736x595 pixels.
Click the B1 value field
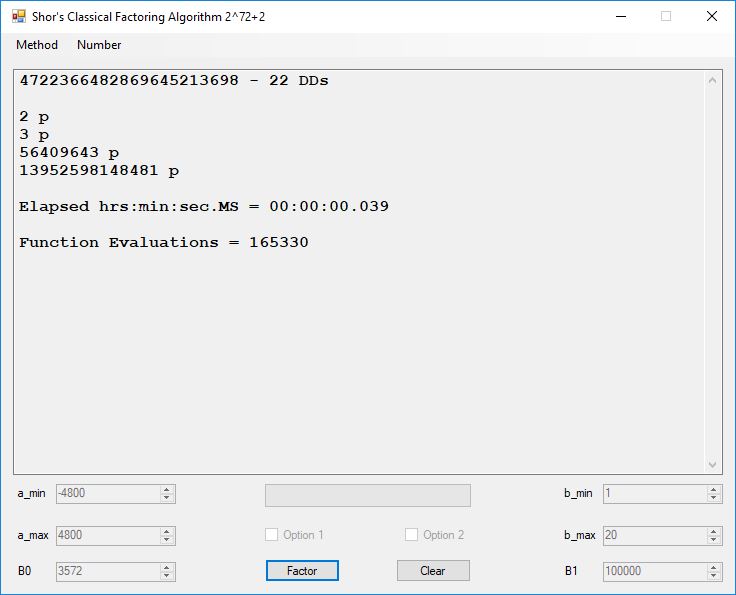coord(655,571)
